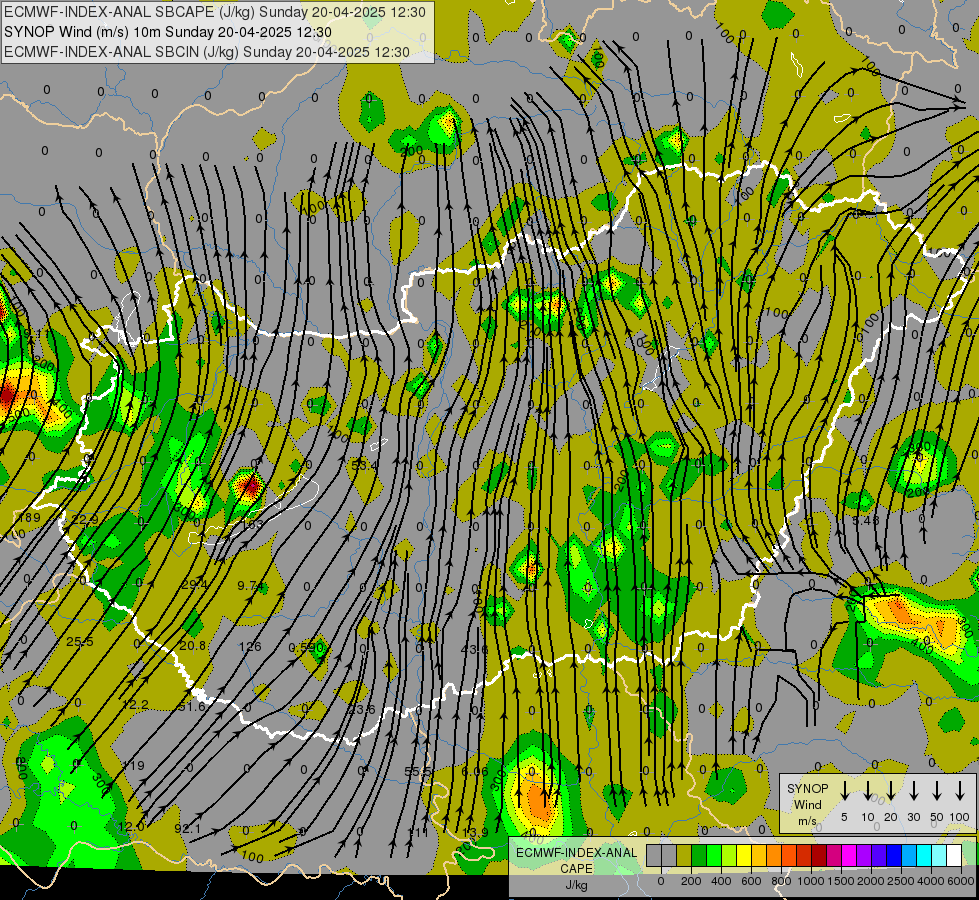Click the ECMWF-INDEX-ANAL CAPE legend label
979x900 pixels.
(x=576, y=860)
